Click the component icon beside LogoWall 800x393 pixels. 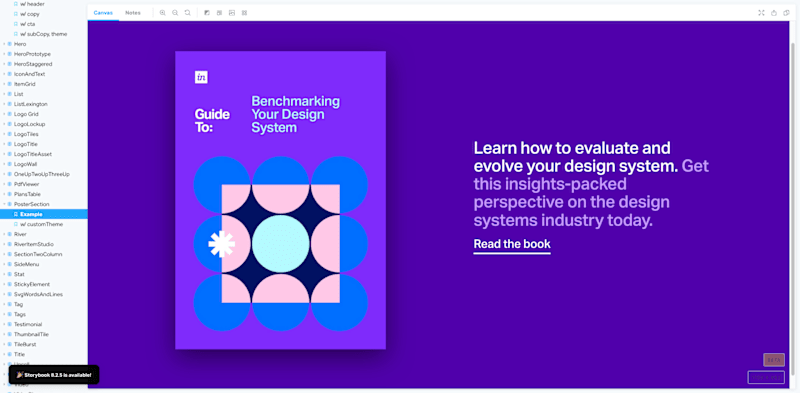(x=10, y=164)
